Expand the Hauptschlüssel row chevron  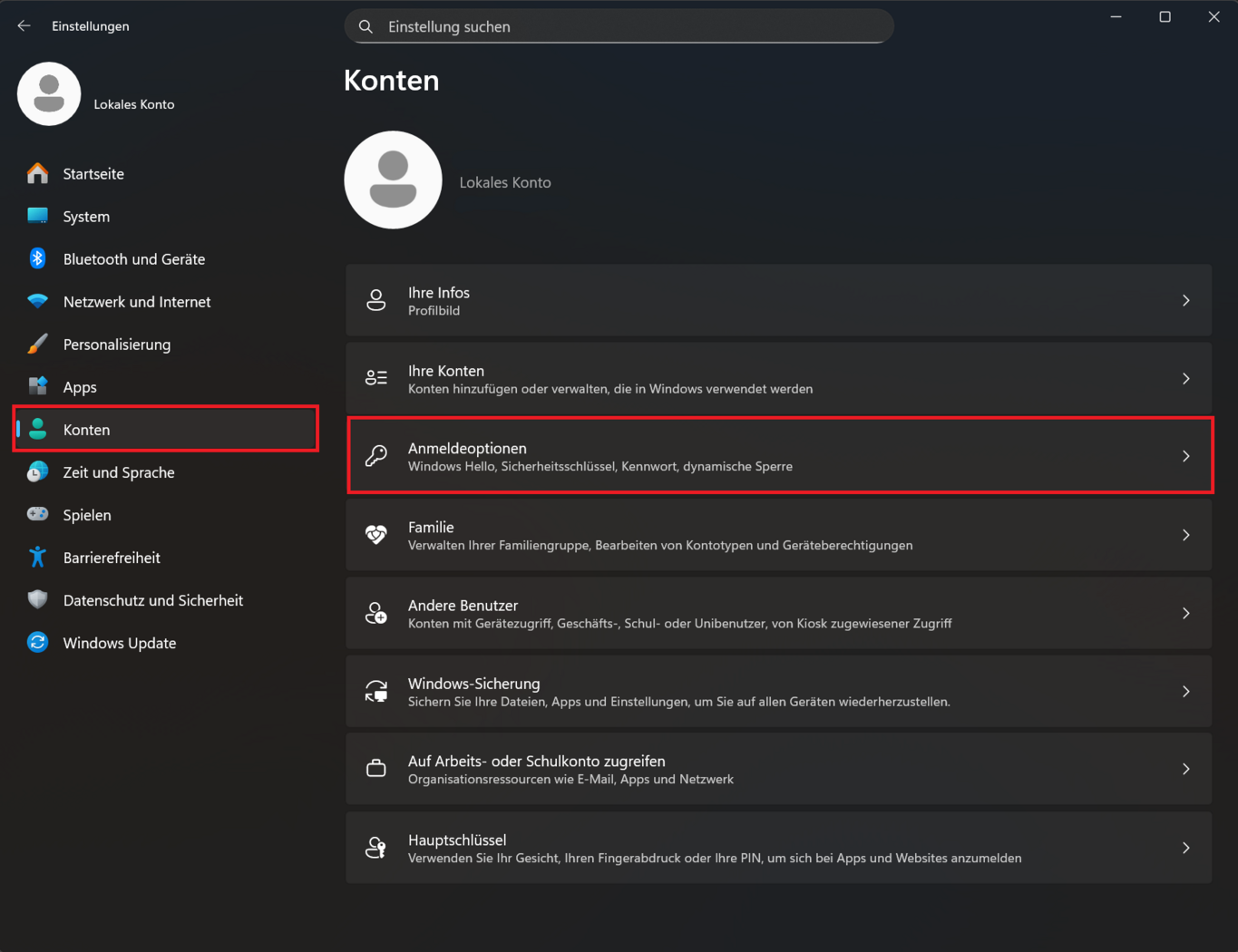(x=1185, y=848)
